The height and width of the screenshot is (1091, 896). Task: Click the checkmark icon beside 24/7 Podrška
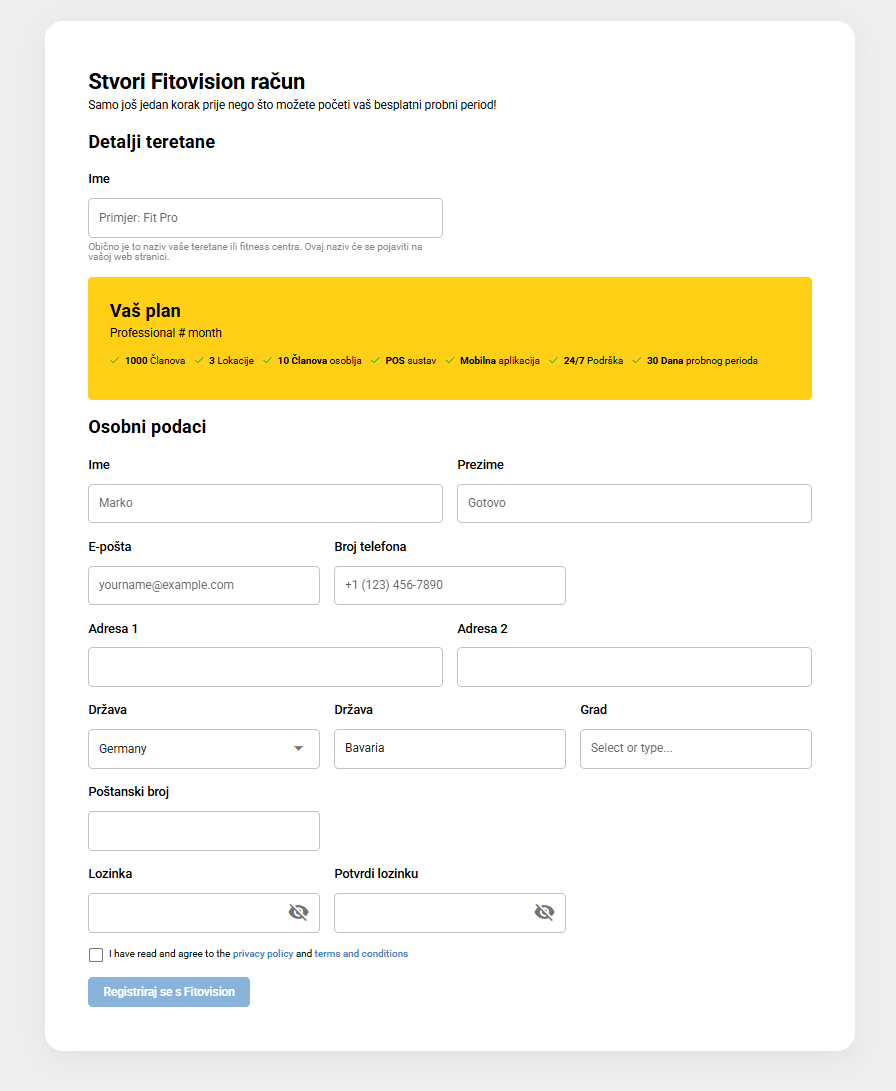tap(554, 360)
